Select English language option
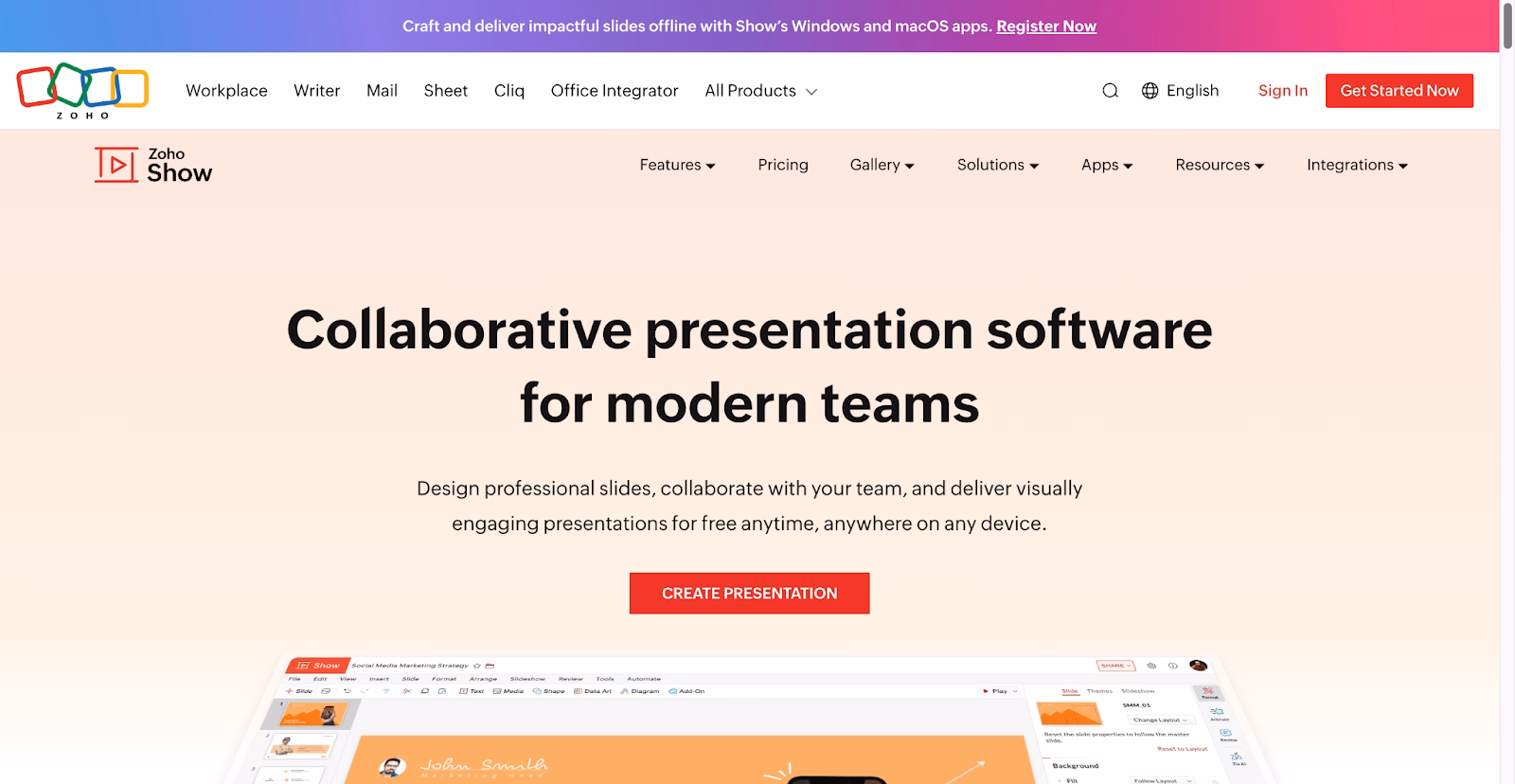1515x784 pixels. [x=1192, y=91]
